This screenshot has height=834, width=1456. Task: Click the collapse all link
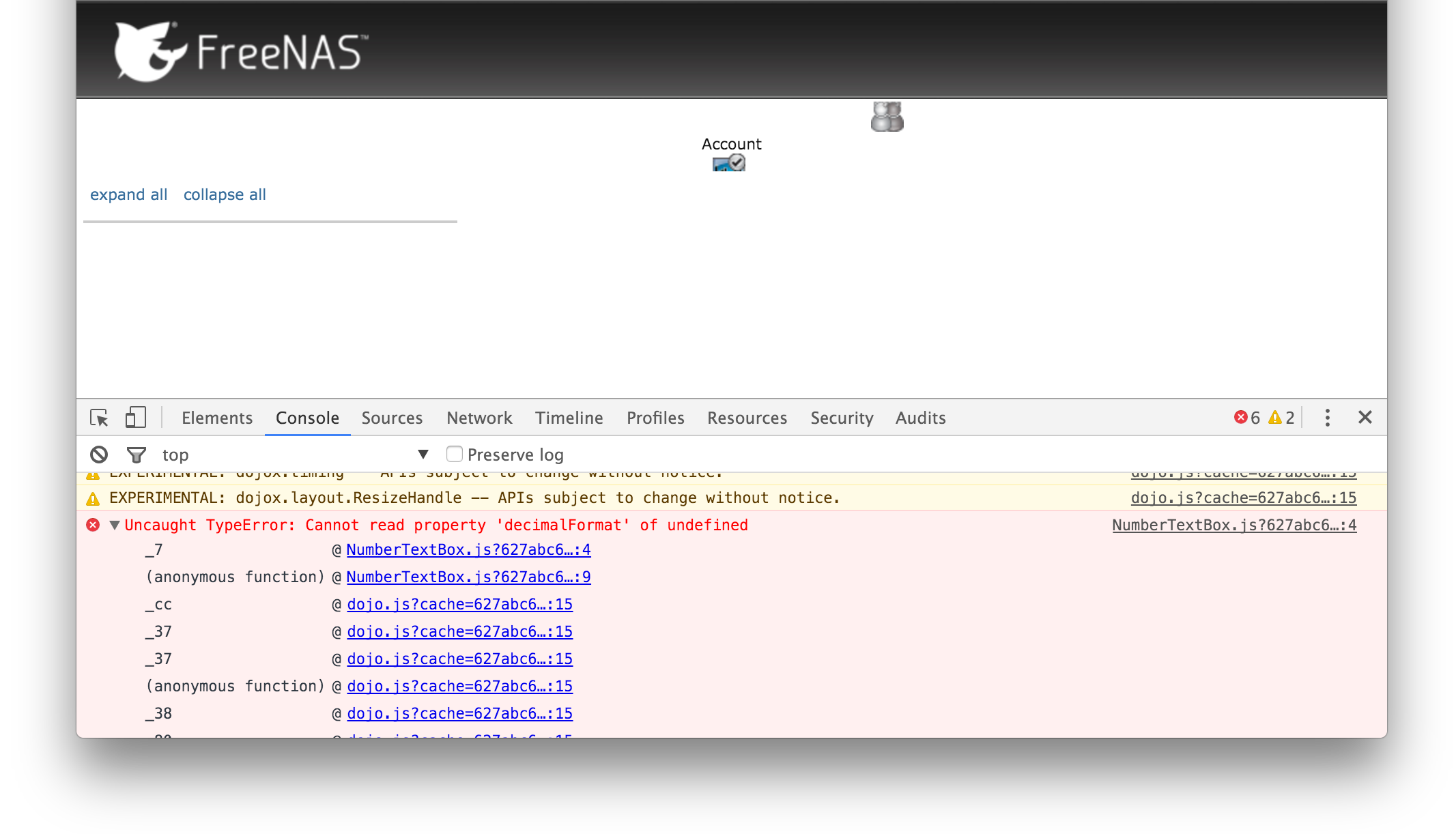[x=225, y=195]
